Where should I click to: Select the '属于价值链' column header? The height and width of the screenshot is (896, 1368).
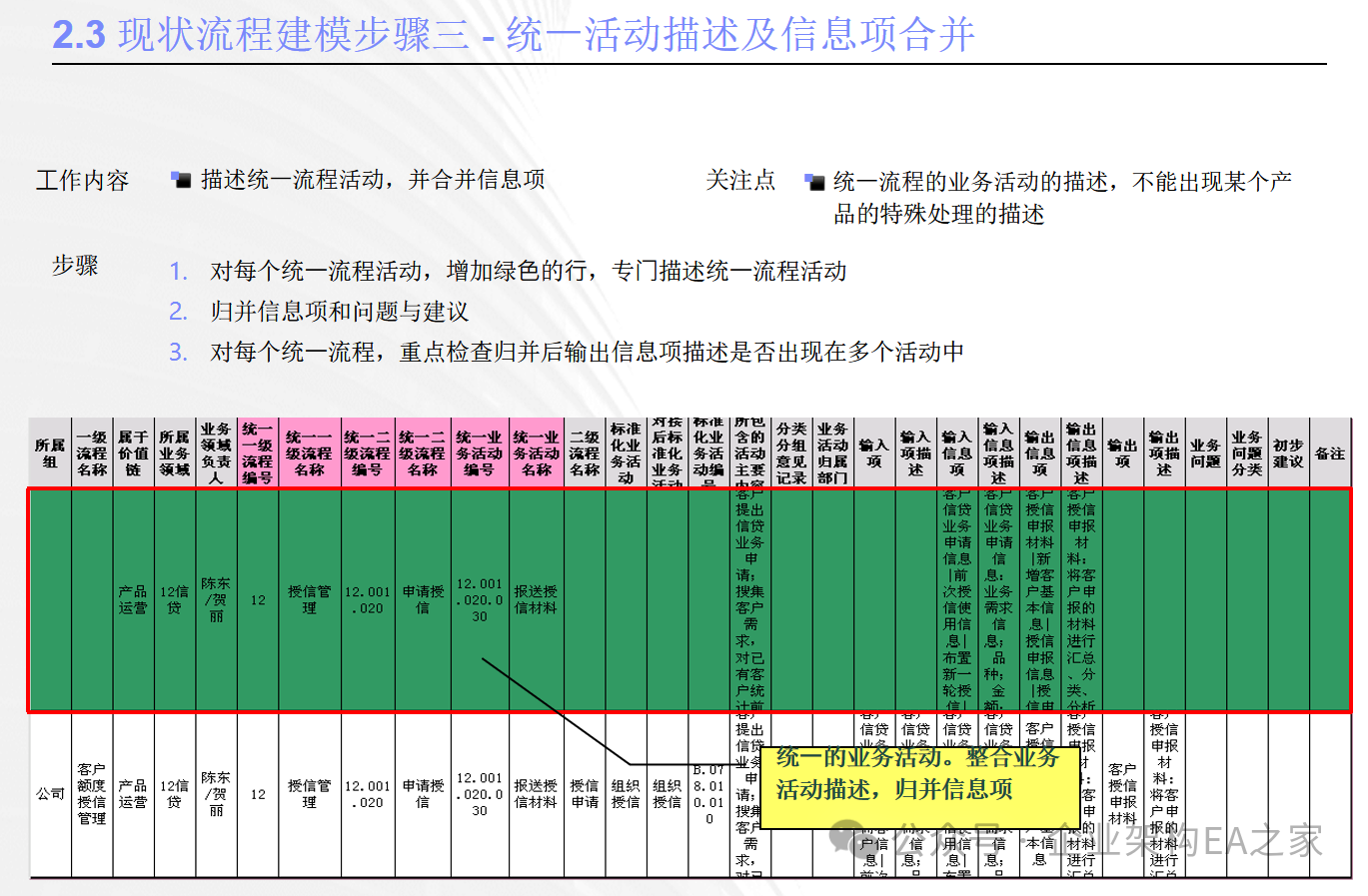tap(133, 453)
